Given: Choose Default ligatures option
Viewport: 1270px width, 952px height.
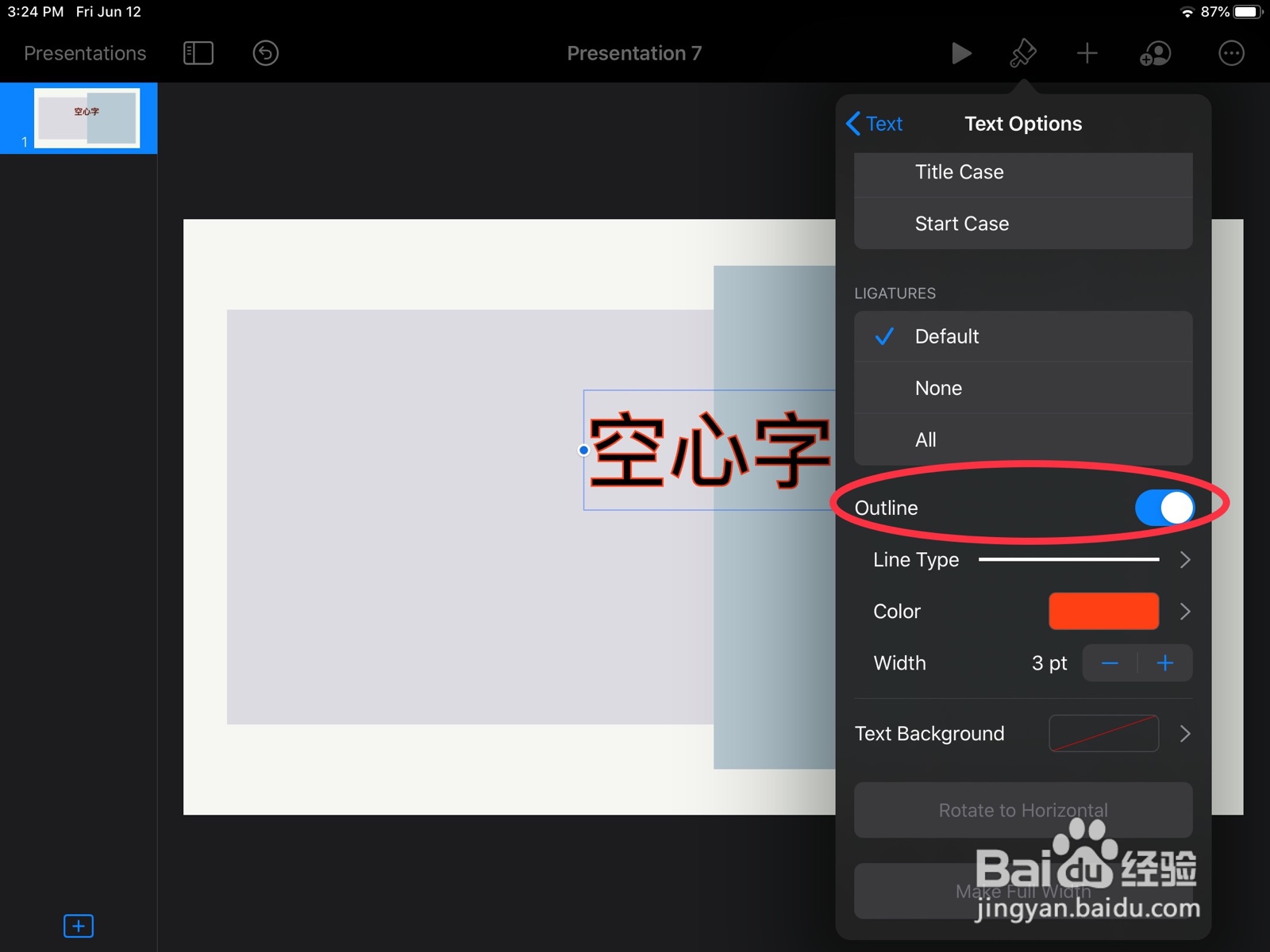Looking at the screenshot, I should point(1023,336).
